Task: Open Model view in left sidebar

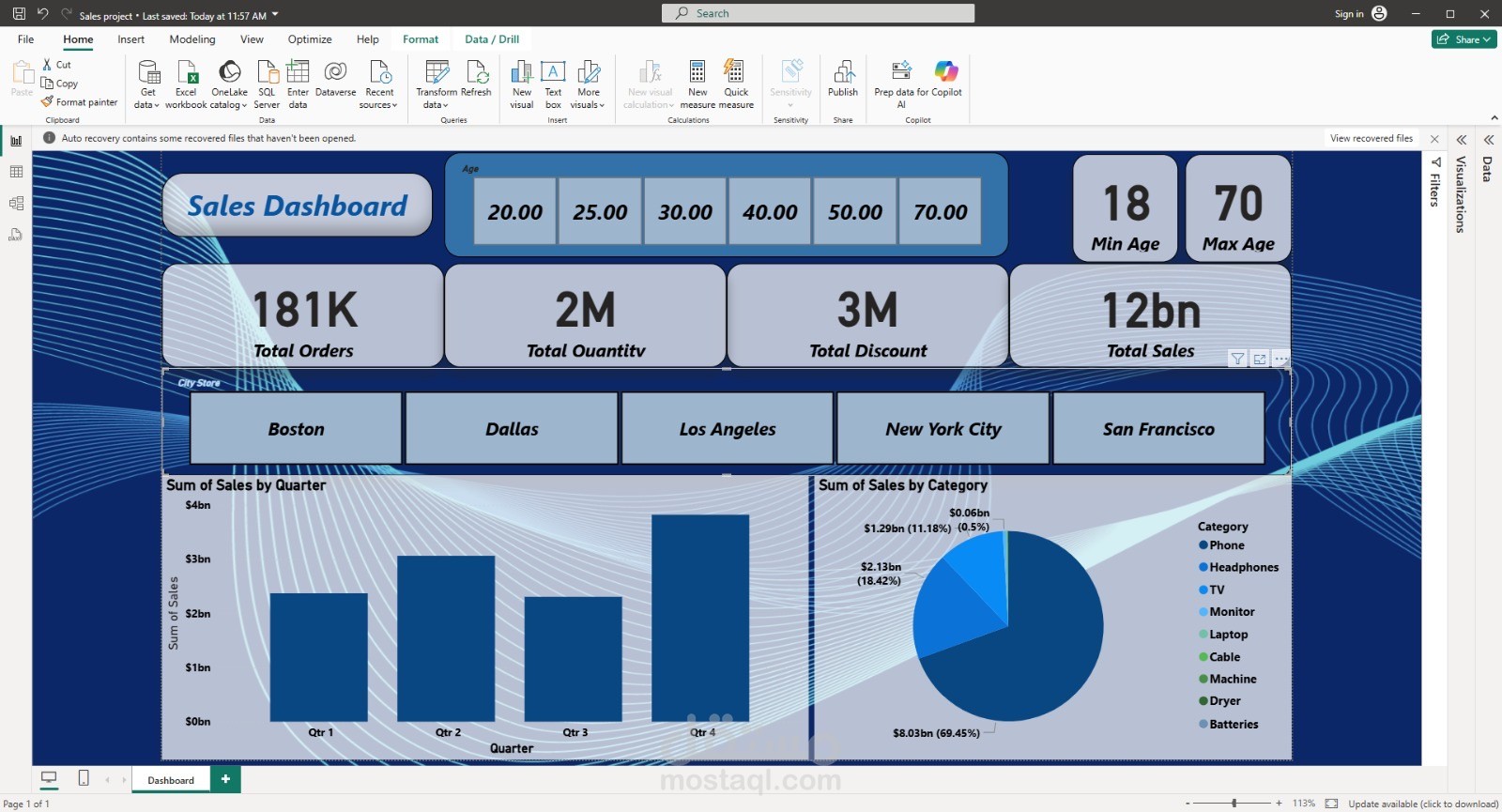Action: (x=16, y=204)
